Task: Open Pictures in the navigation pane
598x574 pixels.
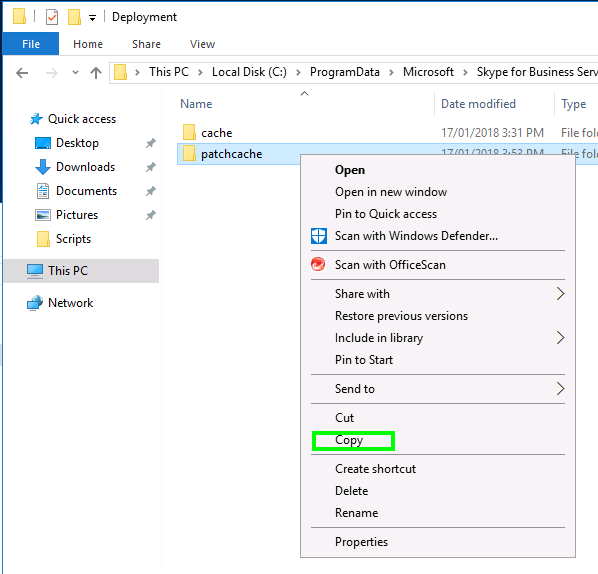Action: tap(77, 215)
